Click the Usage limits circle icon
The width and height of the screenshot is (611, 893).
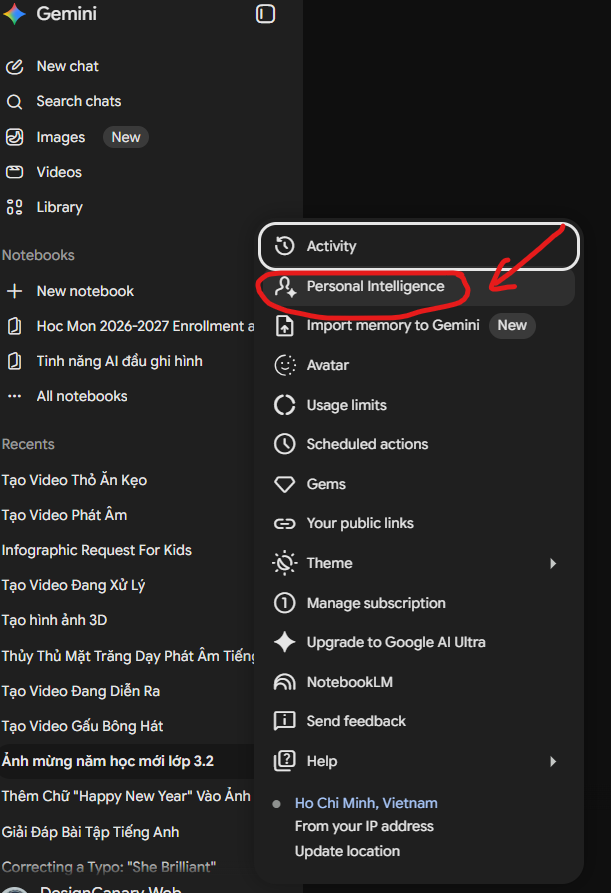285,405
